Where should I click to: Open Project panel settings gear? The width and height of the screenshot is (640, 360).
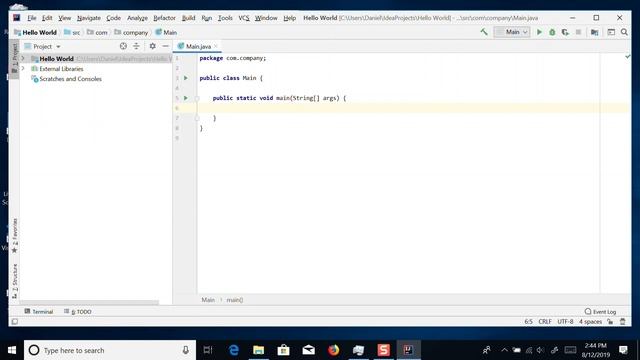click(x=152, y=46)
